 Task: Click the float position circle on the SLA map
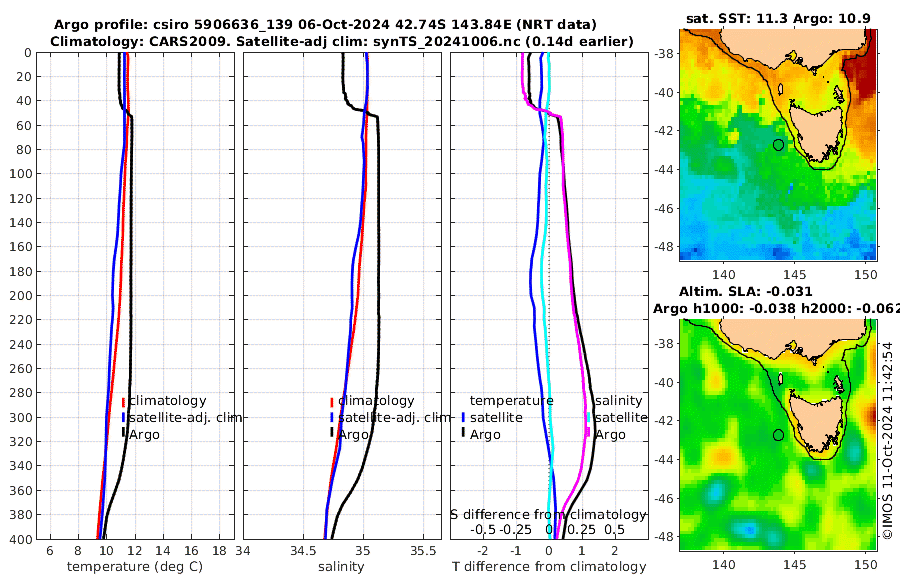778,435
